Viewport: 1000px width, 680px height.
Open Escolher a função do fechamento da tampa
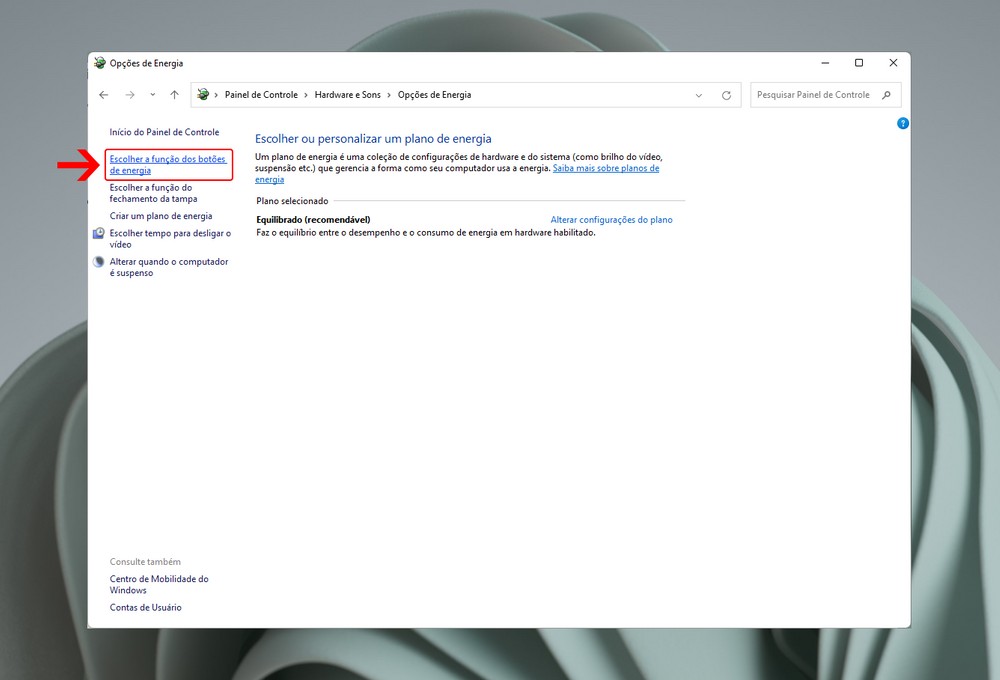153,193
